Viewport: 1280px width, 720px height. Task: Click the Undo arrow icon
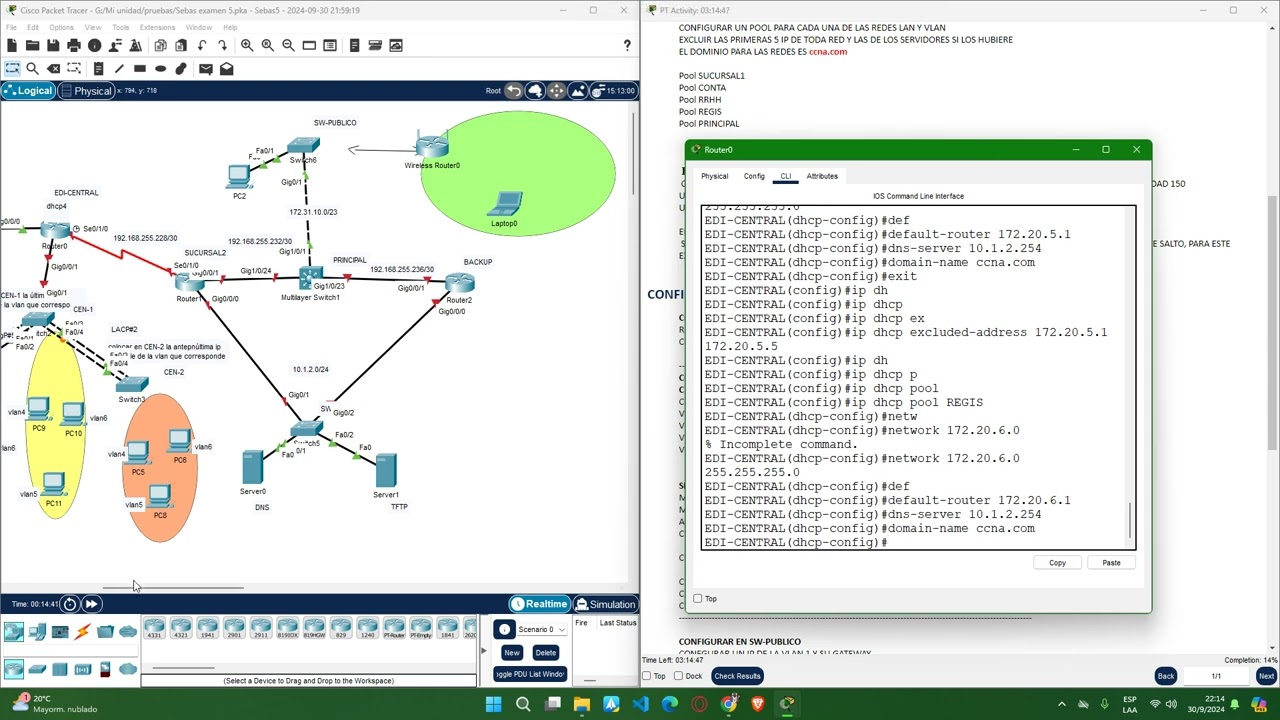coord(202,45)
